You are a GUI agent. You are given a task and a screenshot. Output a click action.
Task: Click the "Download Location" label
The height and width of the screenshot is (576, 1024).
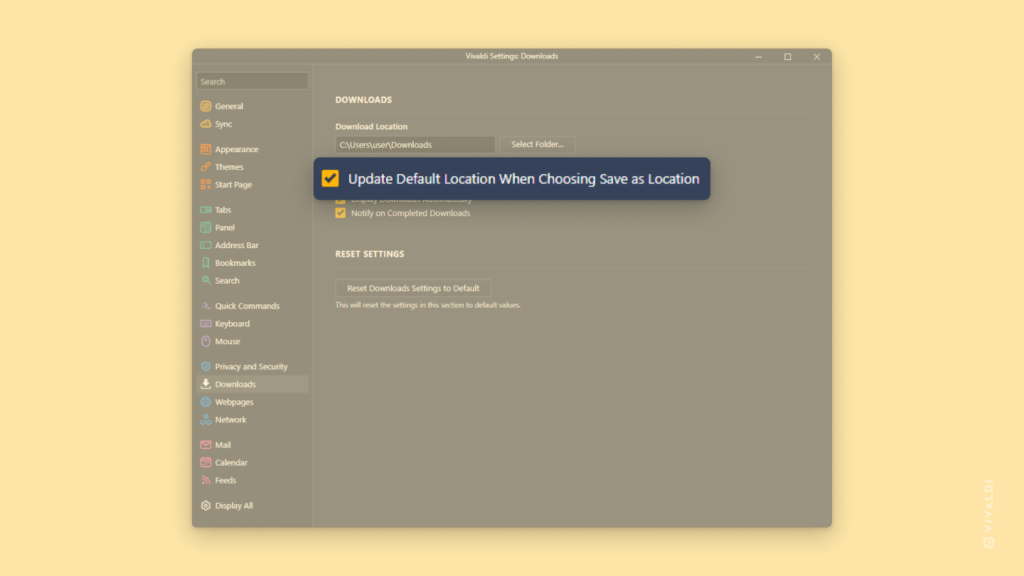(x=371, y=127)
